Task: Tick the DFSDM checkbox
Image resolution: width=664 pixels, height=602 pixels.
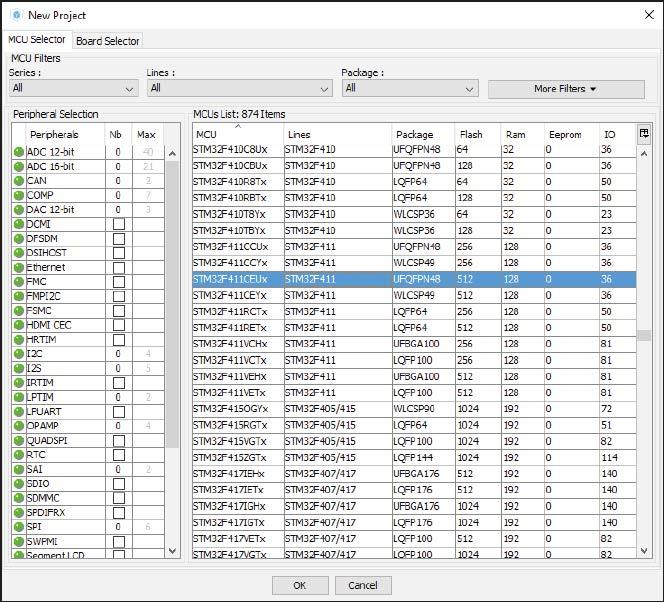Action: [119, 239]
